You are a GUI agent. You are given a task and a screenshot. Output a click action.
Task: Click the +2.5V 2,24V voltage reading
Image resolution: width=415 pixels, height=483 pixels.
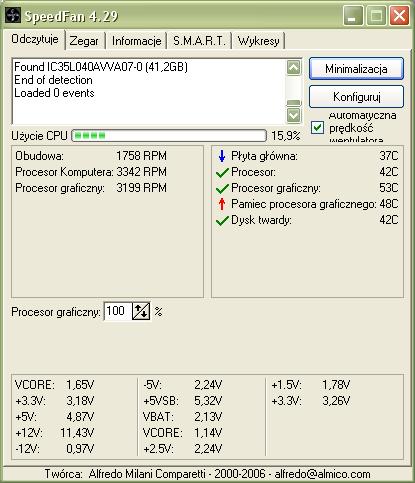182,449
